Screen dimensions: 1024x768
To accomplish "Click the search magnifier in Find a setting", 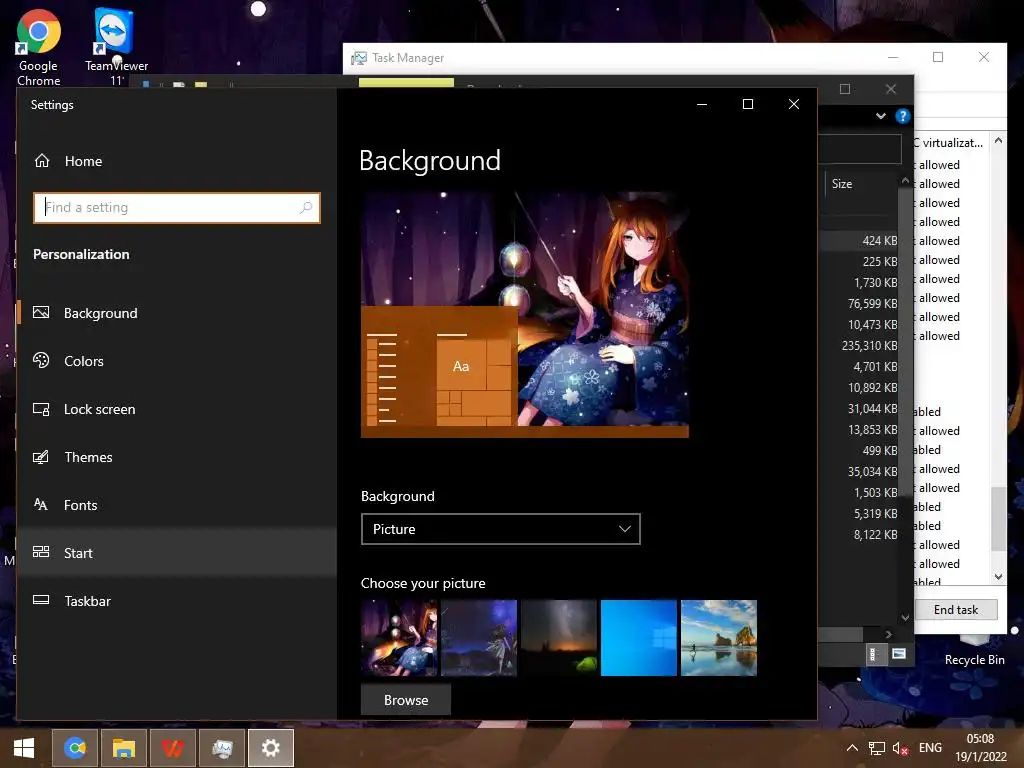I will tap(306, 208).
